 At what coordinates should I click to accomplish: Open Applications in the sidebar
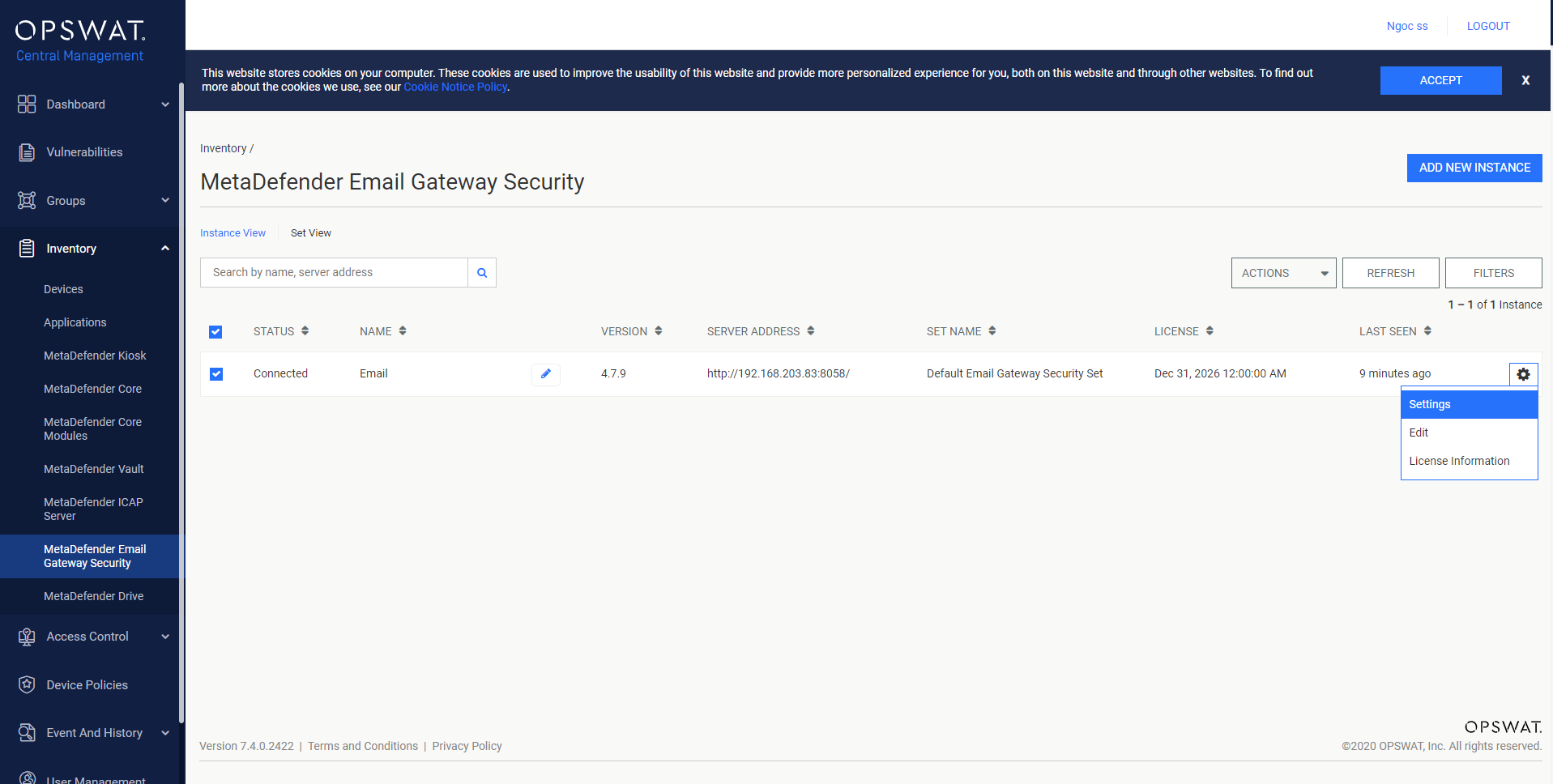pos(75,322)
